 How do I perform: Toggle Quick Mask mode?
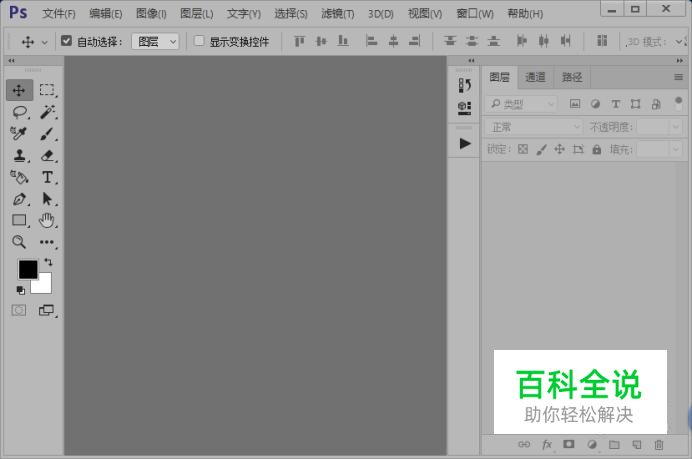[x=19, y=310]
